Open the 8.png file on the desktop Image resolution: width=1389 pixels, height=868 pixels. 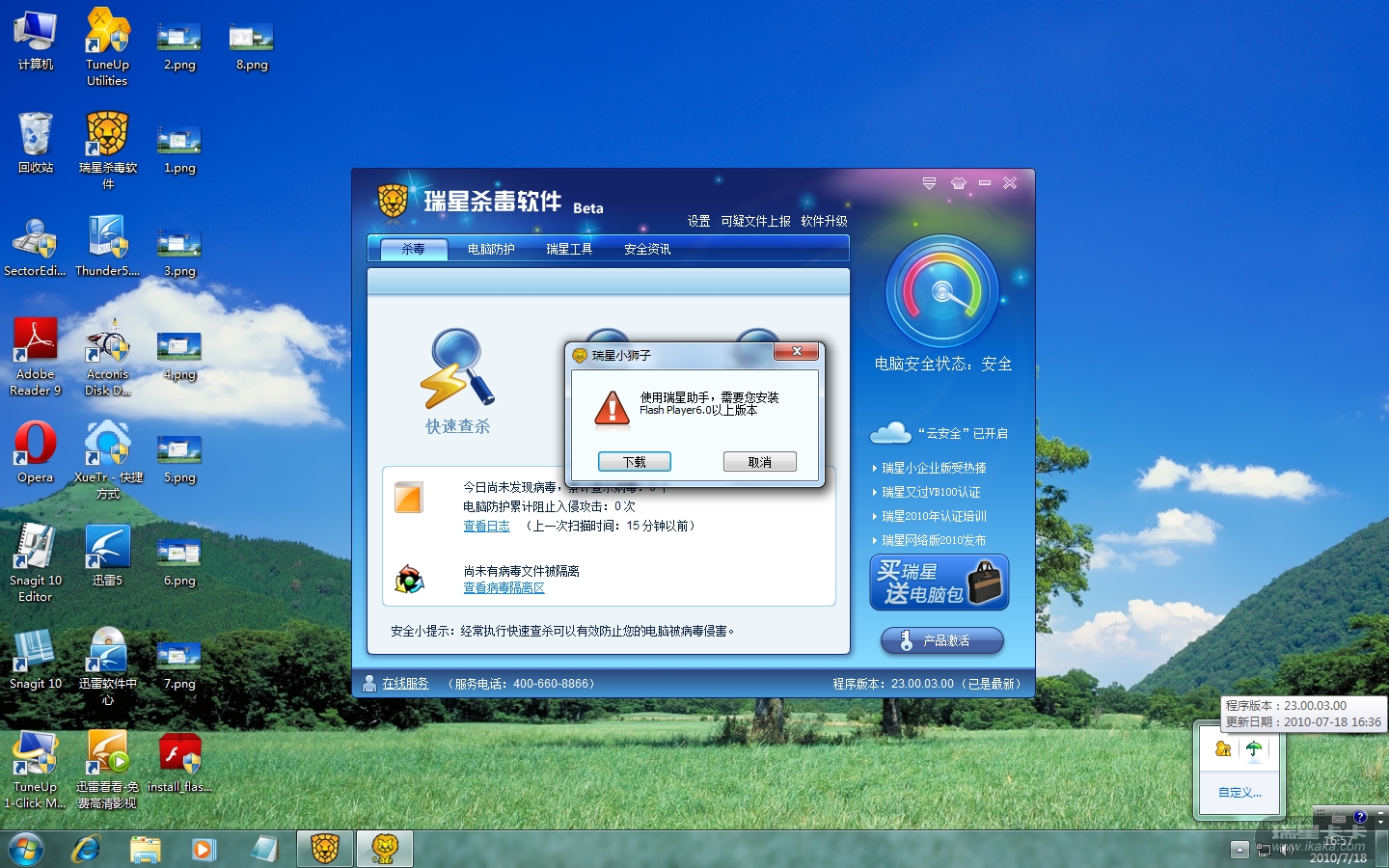click(x=252, y=47)
